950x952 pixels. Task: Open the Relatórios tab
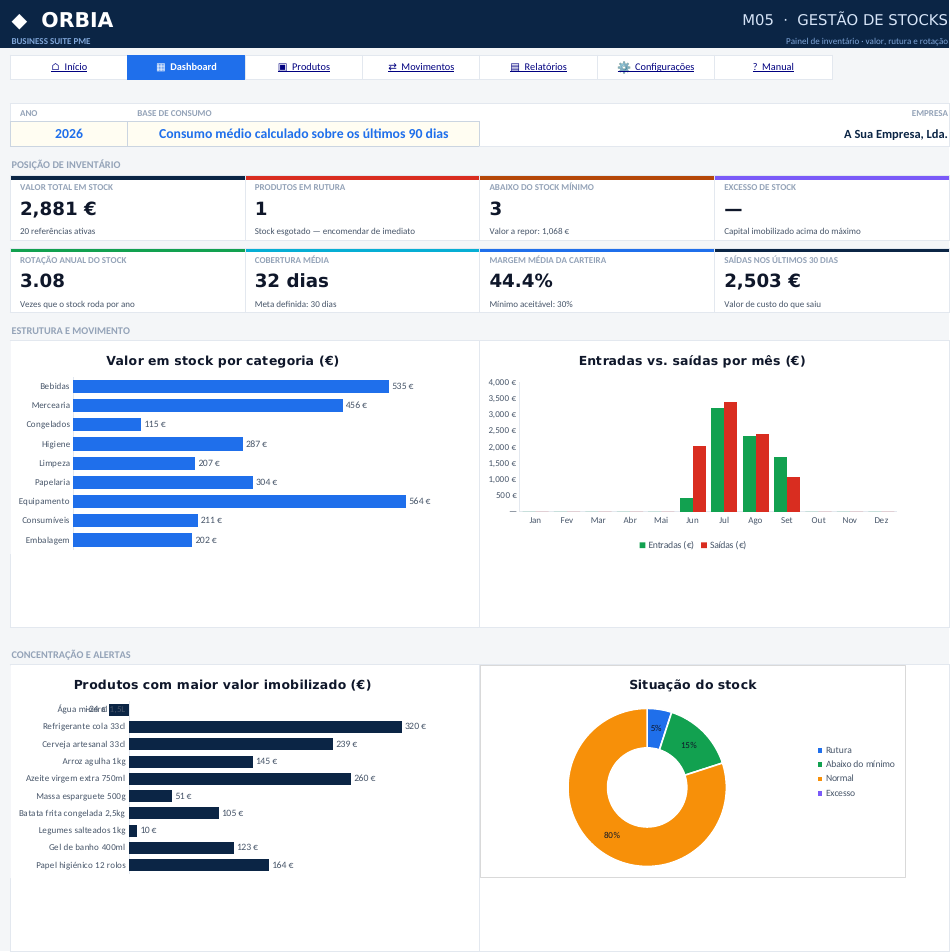pos(538,67)
